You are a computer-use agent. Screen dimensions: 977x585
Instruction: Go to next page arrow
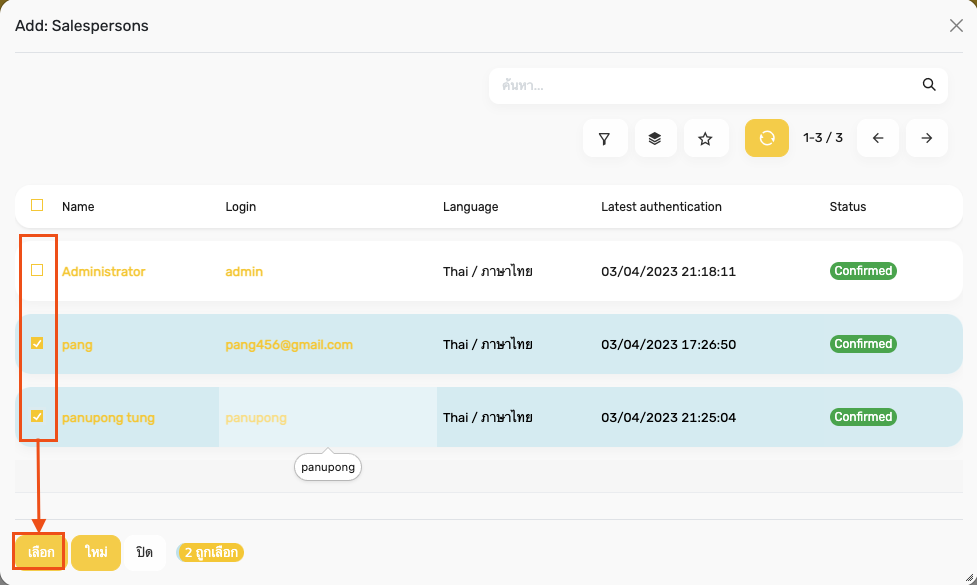click(x=927, y=138)
